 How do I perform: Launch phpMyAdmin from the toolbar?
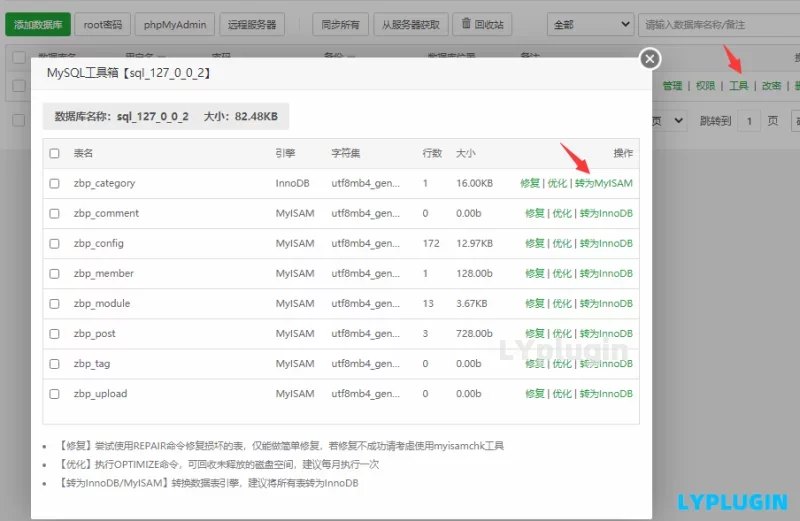click(175, 24)
